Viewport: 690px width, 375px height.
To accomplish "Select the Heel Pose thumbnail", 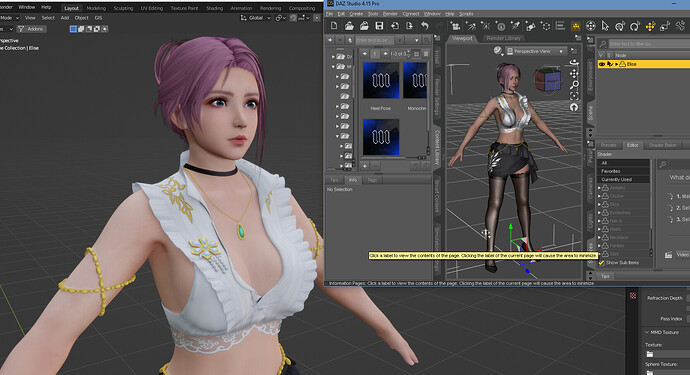I will click(x=381, y=80).
